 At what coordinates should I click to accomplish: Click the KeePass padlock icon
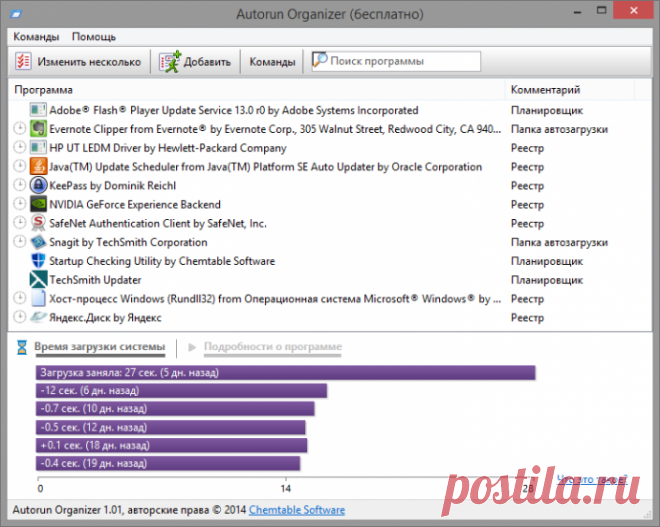pos(38,185)
